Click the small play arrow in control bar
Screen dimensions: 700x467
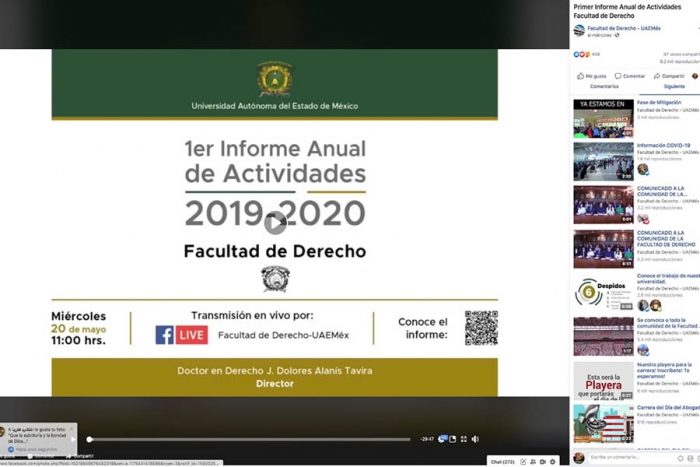click(74, 439)
